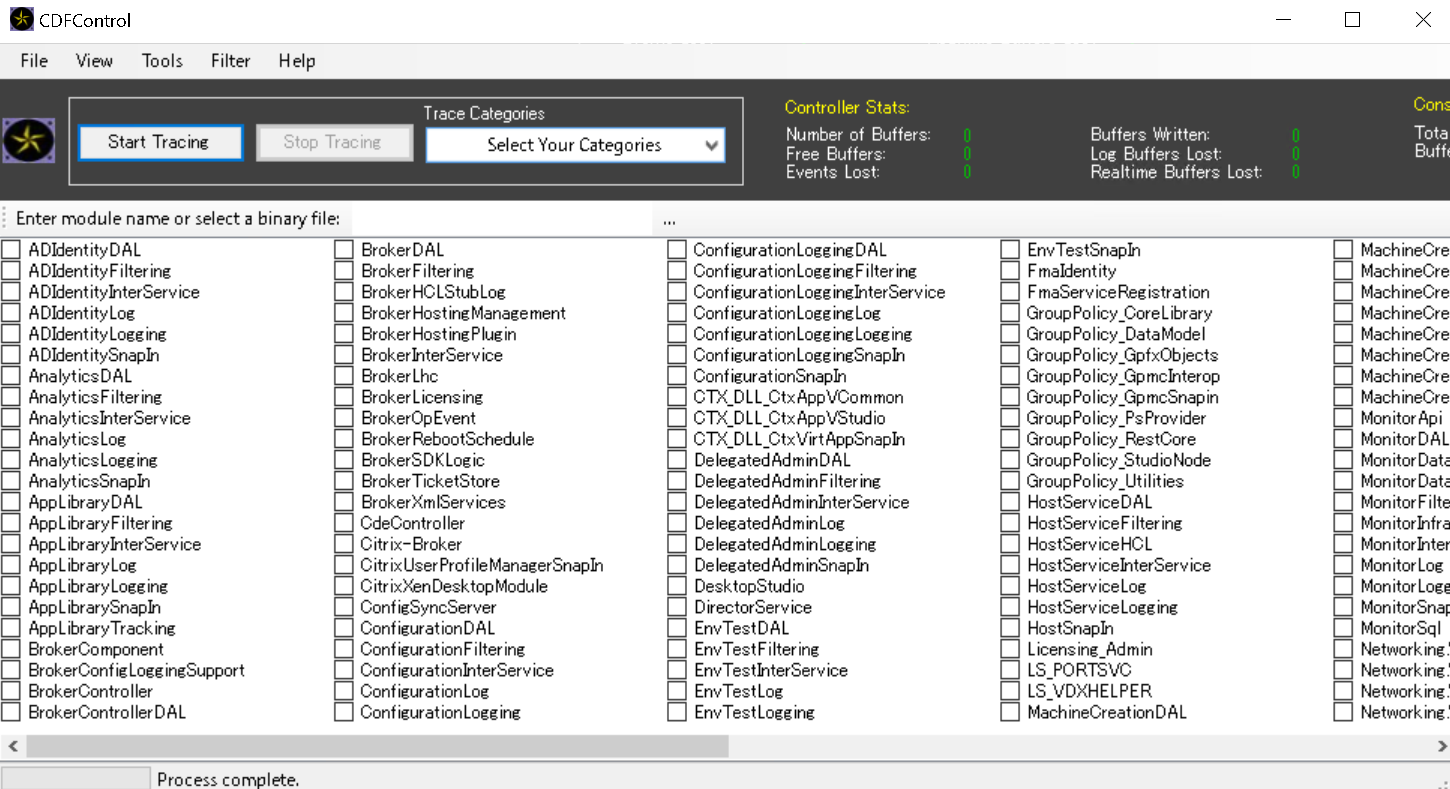Toggle GroupPolicy_CoreLibrary checkbox
The image size is (1450, 789).
[x=1010, y=313]
